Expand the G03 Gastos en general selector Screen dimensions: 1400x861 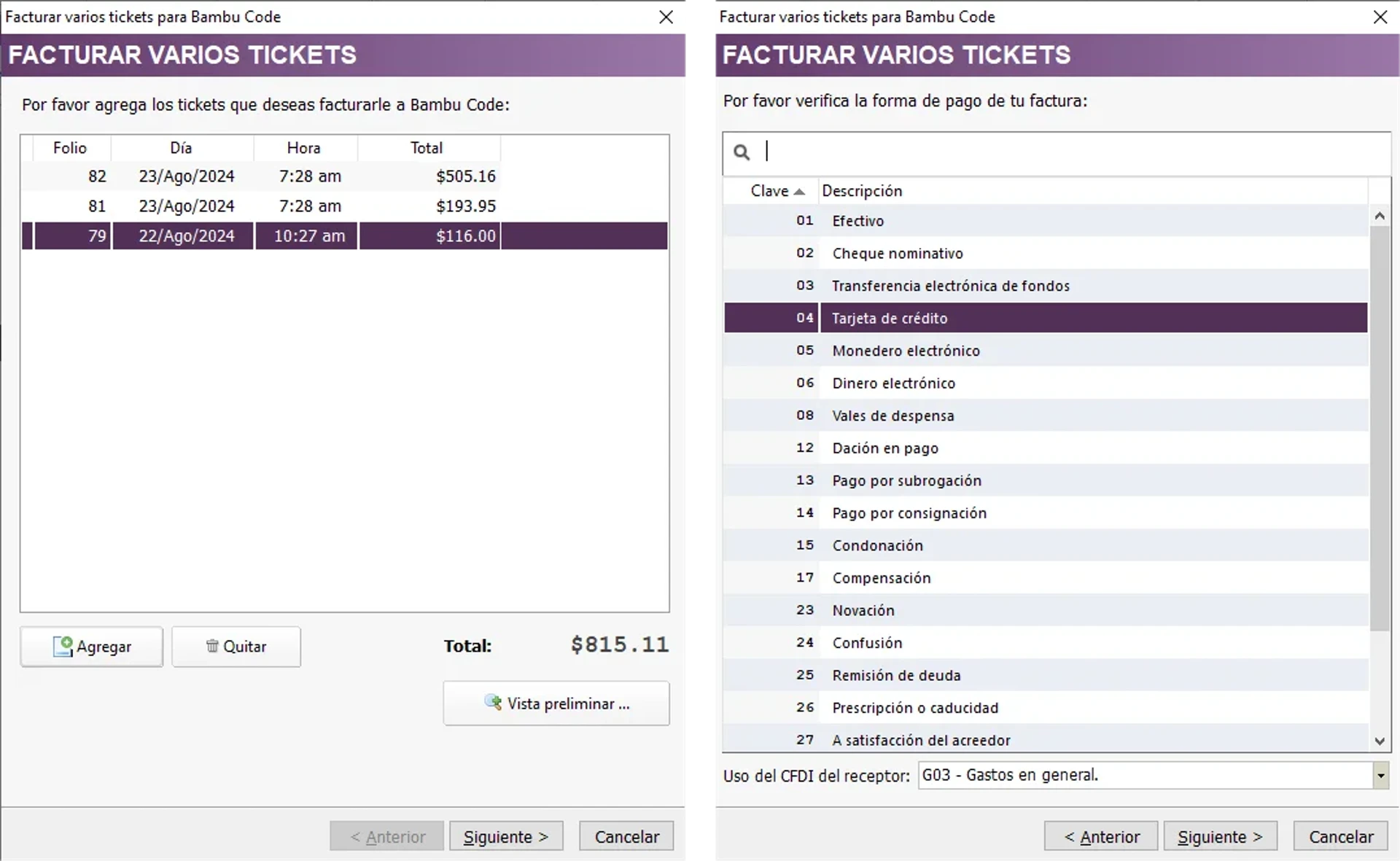[1382, 775]
